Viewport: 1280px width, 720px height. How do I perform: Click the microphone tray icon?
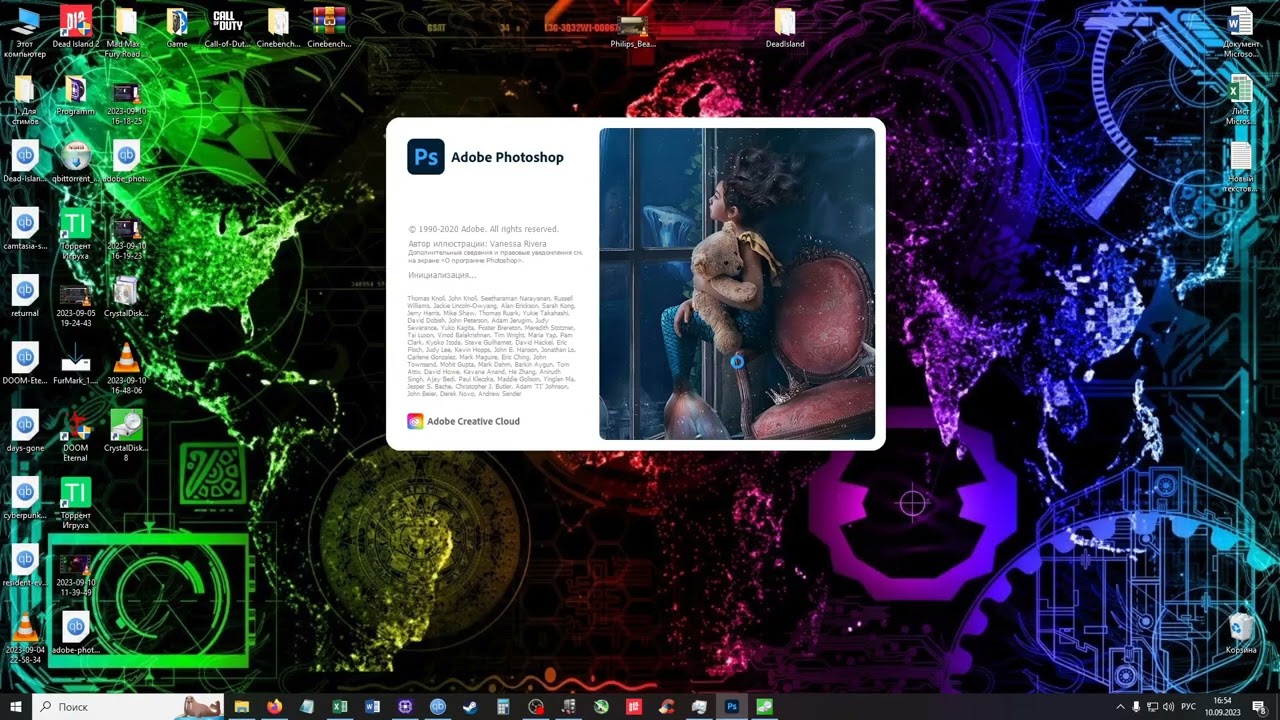pos(1137,707)
